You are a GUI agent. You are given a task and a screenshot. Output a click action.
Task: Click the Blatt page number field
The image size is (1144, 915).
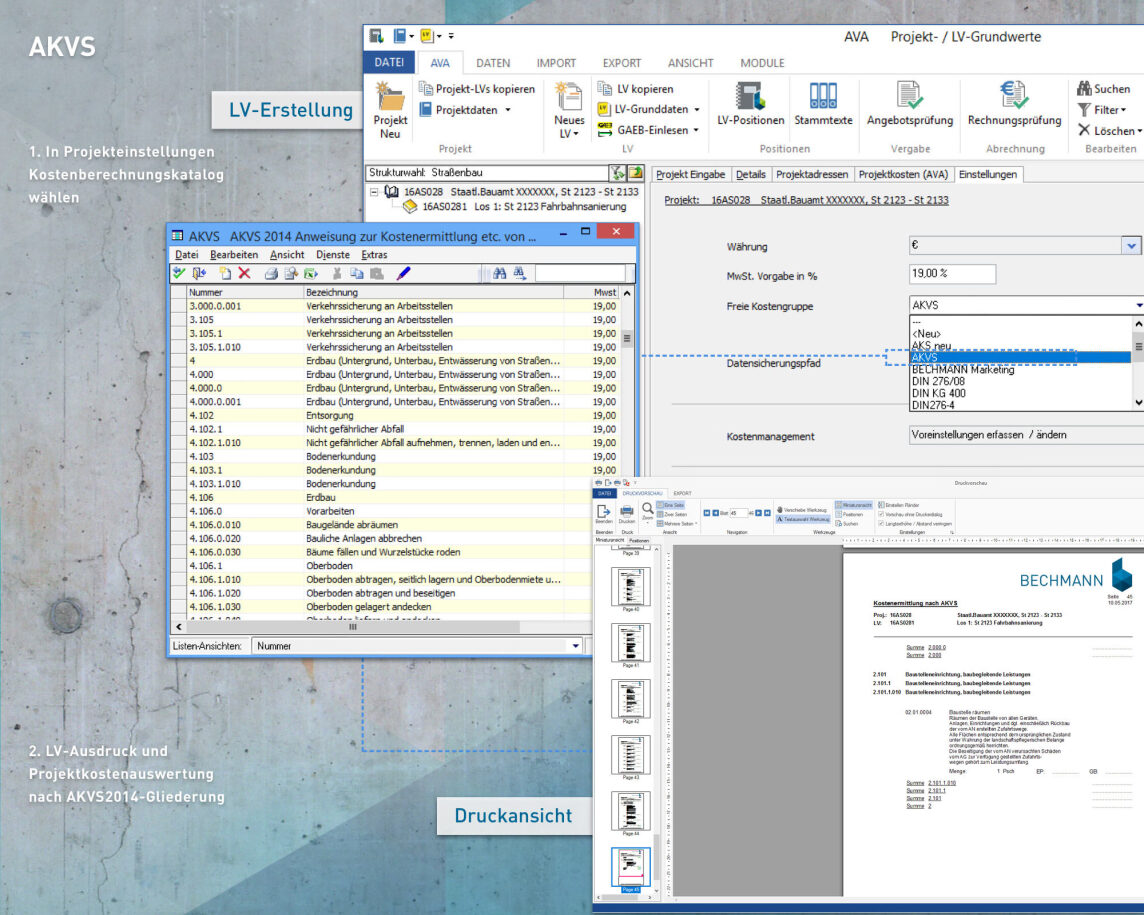tap(738, 513)
